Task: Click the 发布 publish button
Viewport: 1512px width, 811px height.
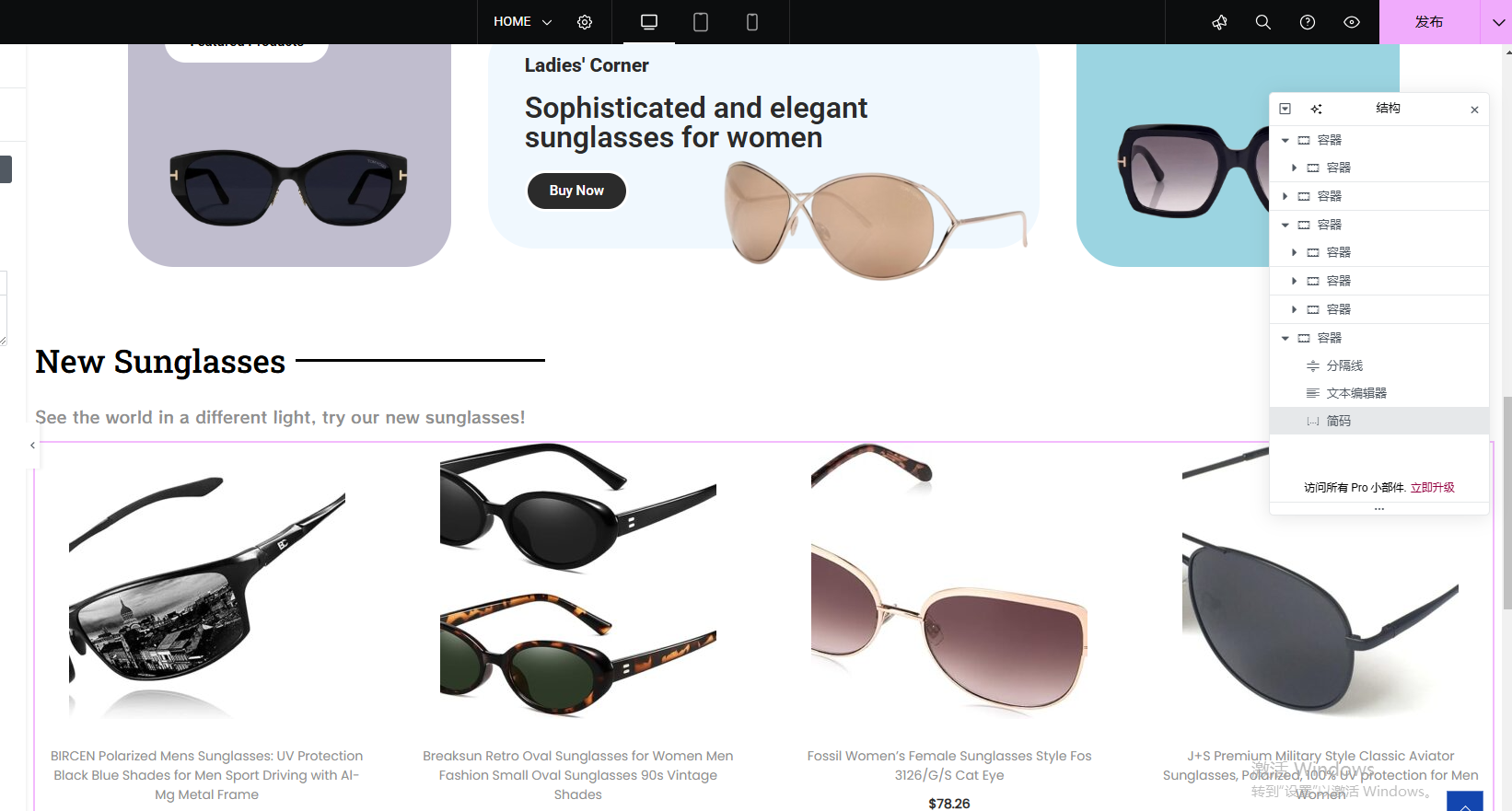Action: (x=1429, y=22)
